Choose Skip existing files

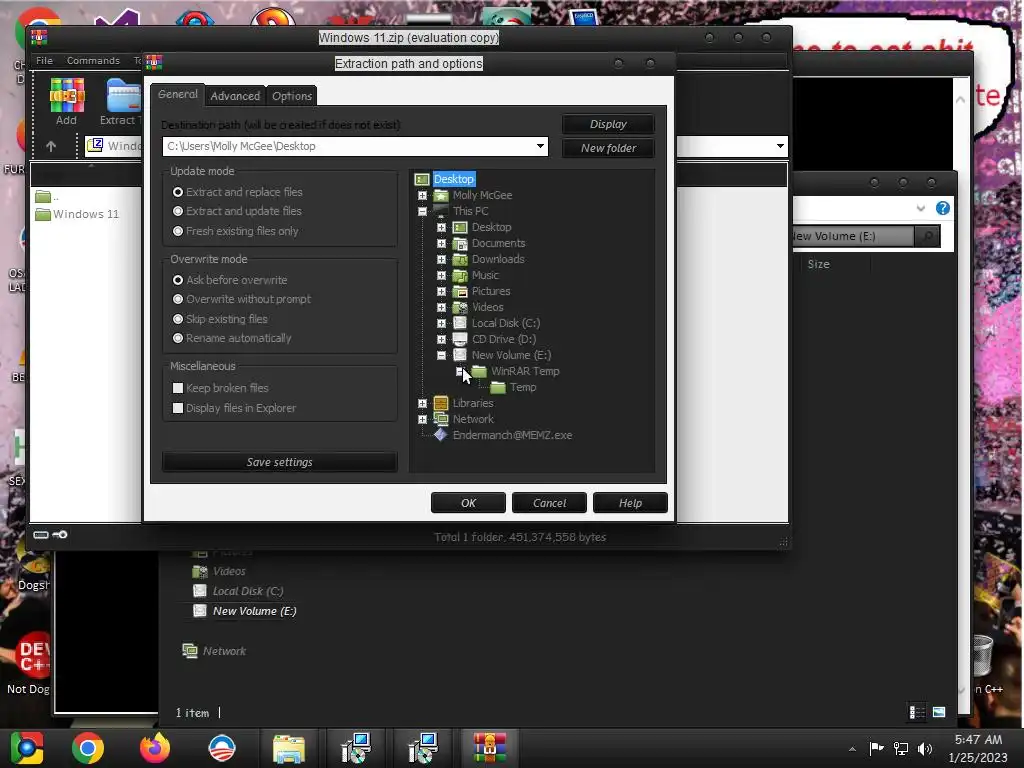click(x=219, y=319)
